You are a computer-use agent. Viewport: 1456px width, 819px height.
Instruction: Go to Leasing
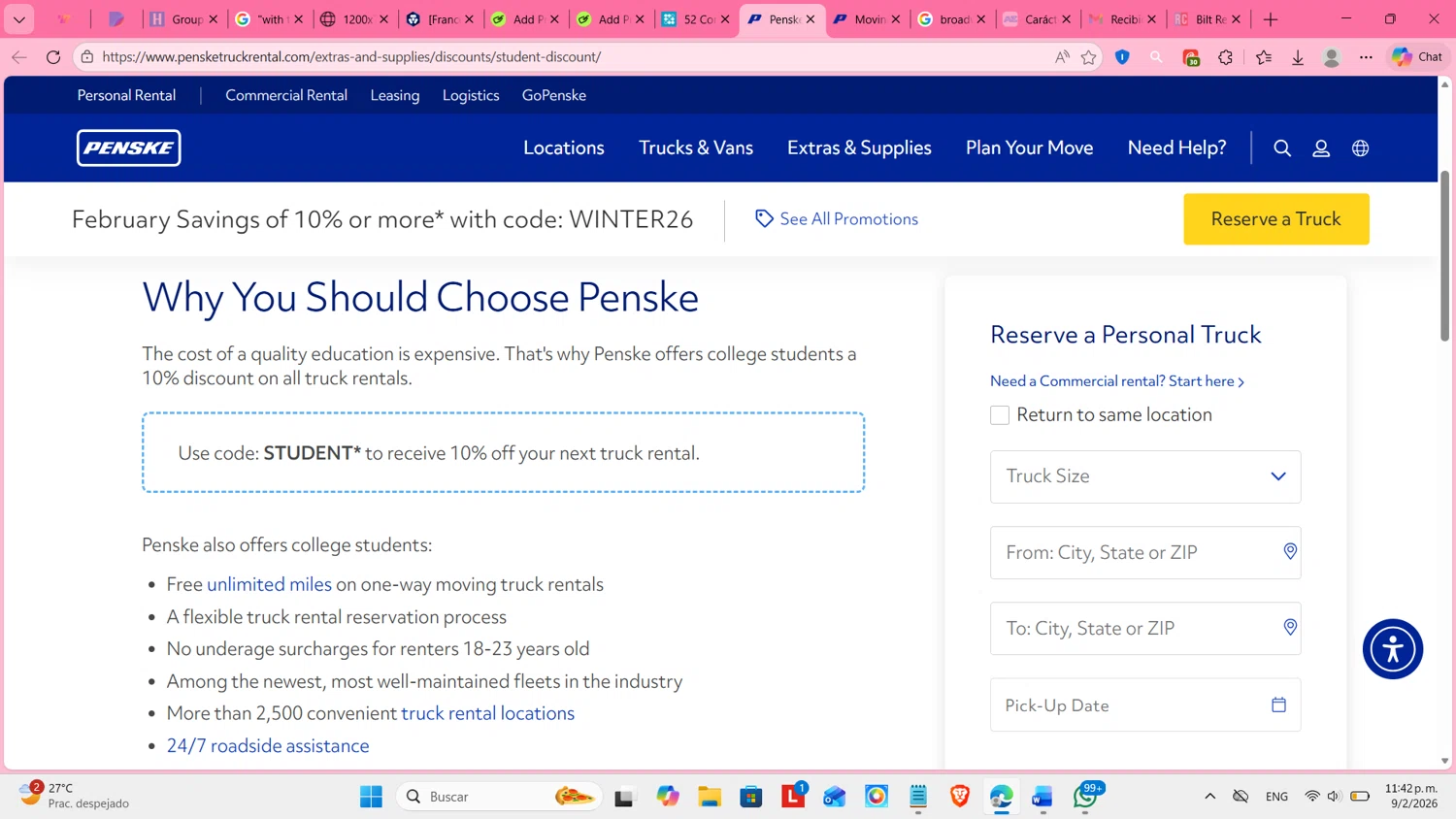pyautogui.click(x=395, y=95)
